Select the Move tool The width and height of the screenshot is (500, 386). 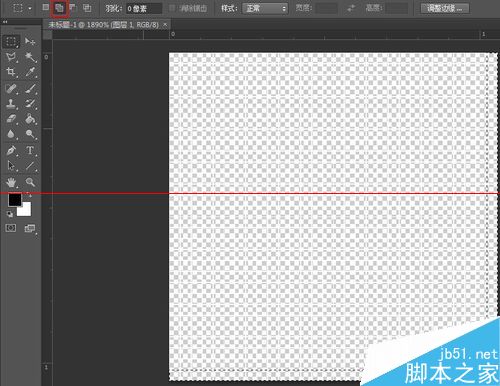click(x=30, y=42)
